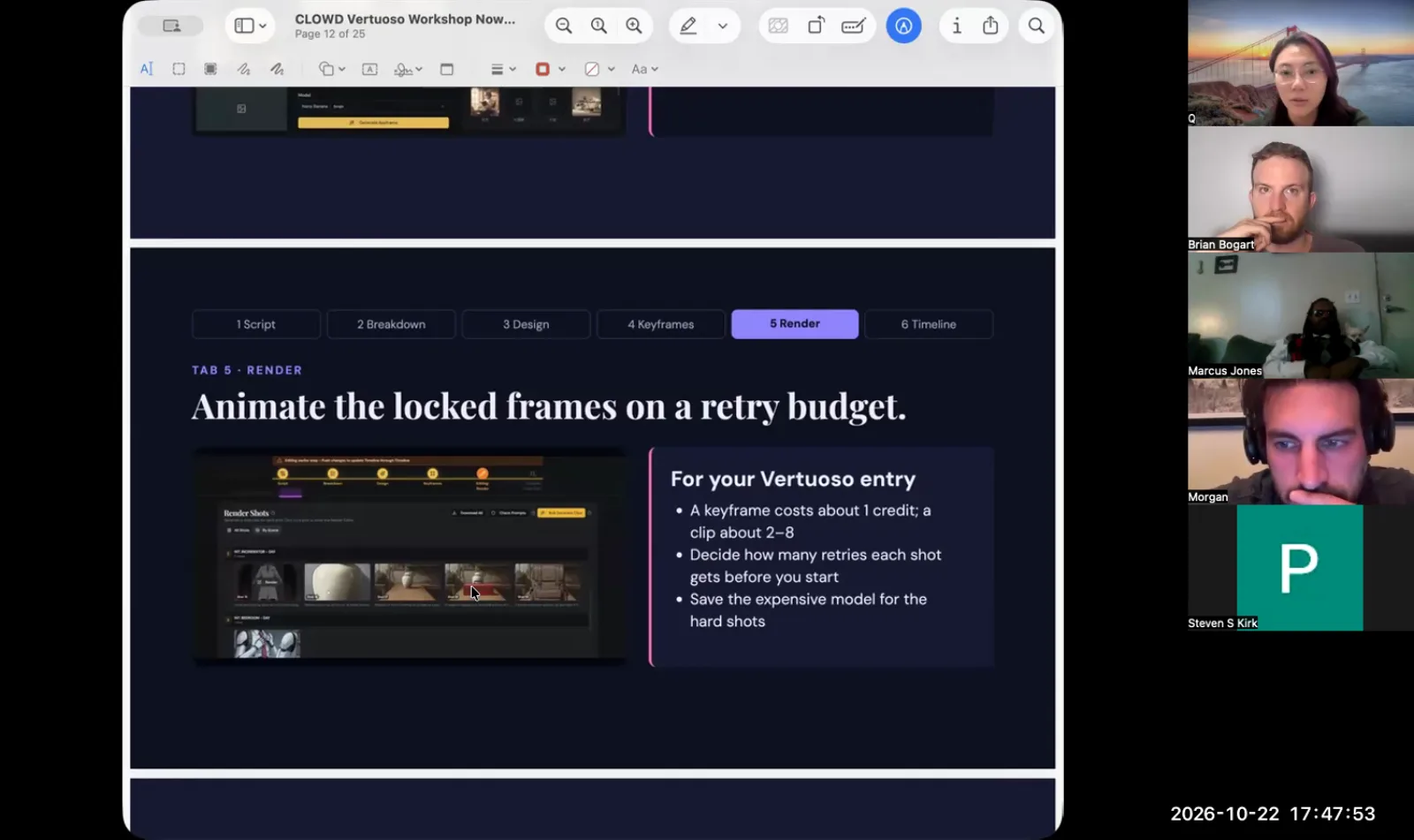The height and width of the screenshot is (840, 1414).
Task: Toggle the Markup toolbar button
Action: tap(903, 26)
